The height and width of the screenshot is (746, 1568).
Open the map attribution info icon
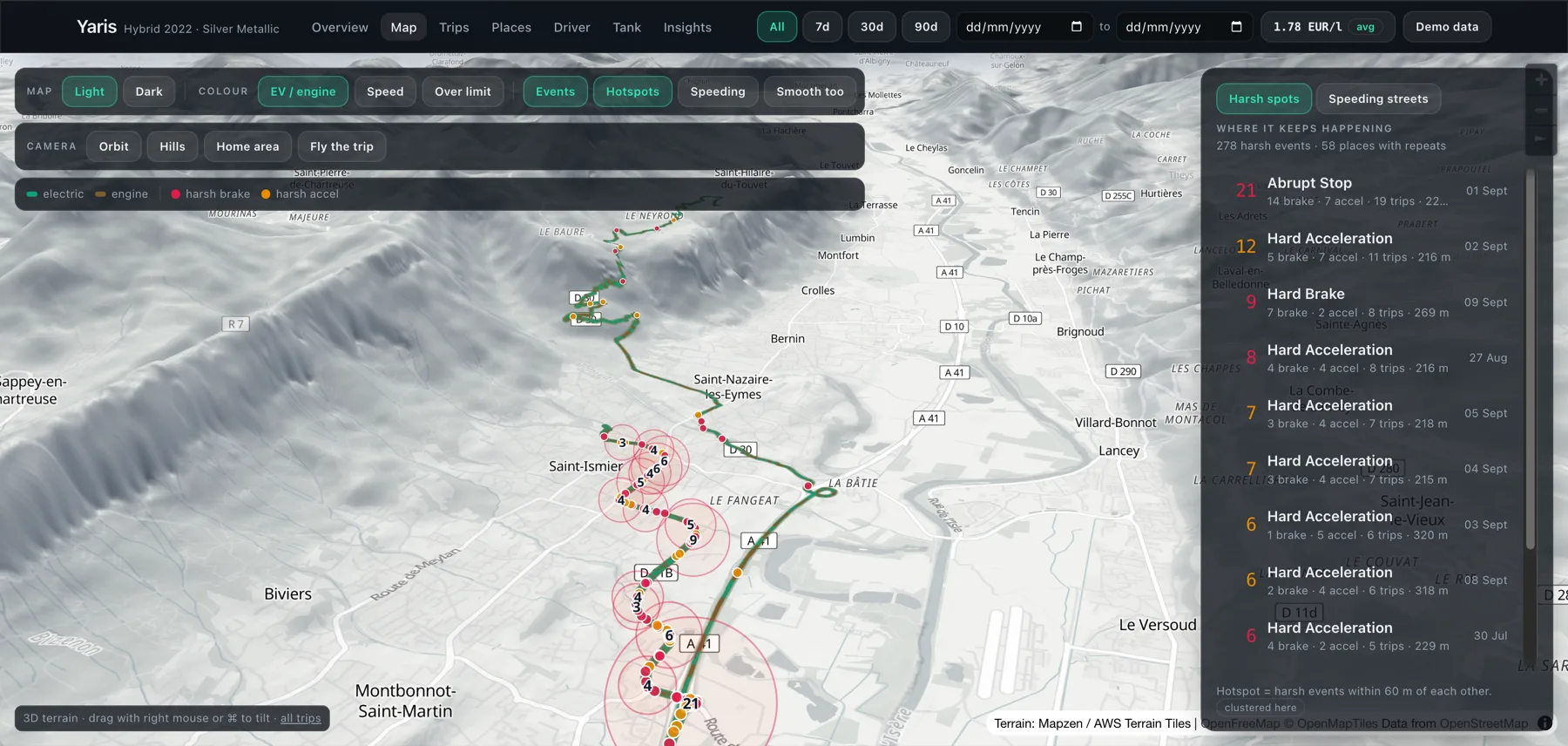point(1544,722)
